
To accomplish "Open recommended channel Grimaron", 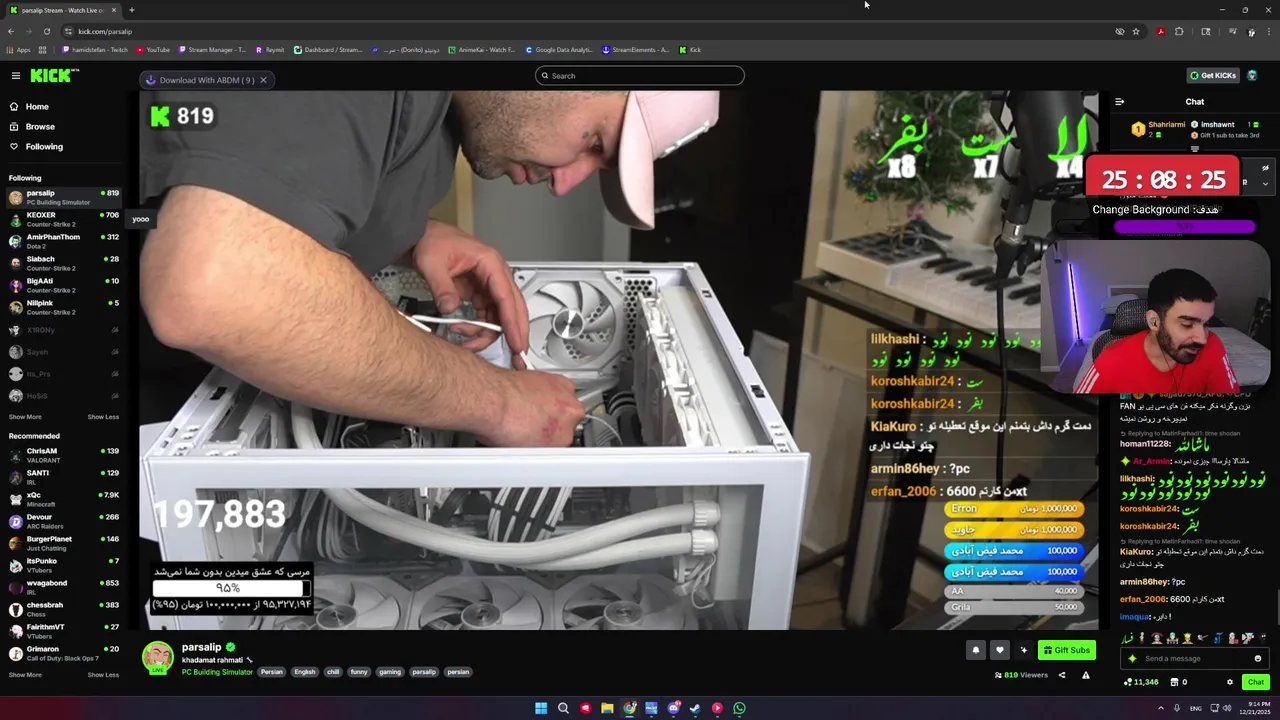I will click(x=62, y=653).
